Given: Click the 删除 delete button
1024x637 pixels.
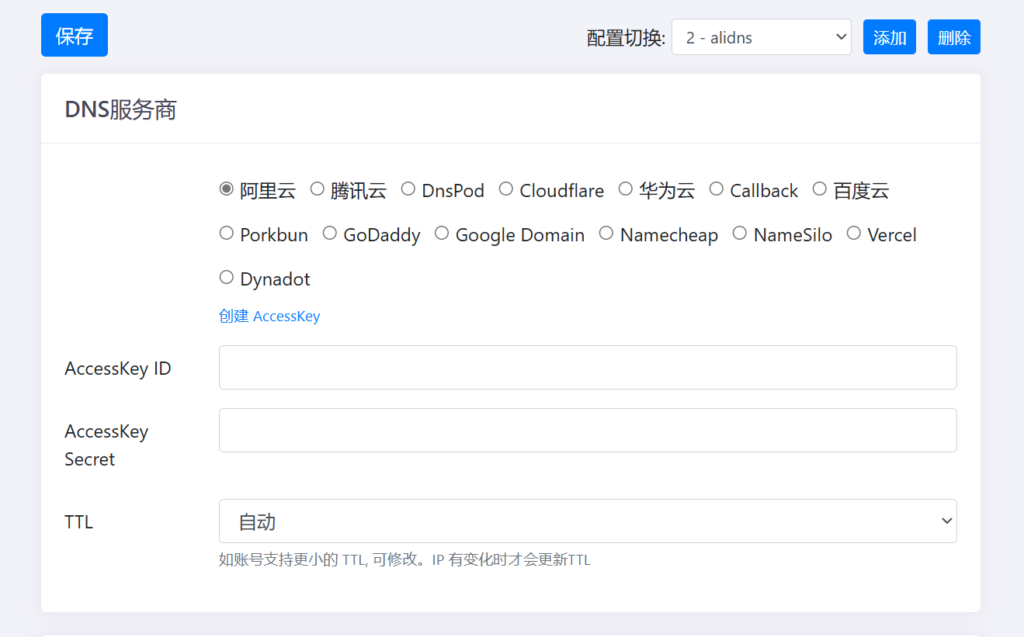Looking at the screenshot, I should 954,37.
